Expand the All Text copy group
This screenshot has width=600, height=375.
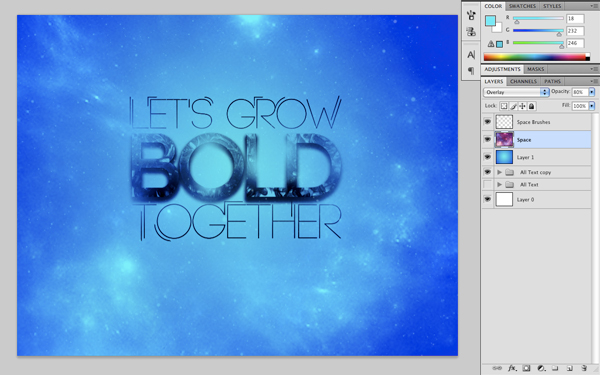click(499, 173)
